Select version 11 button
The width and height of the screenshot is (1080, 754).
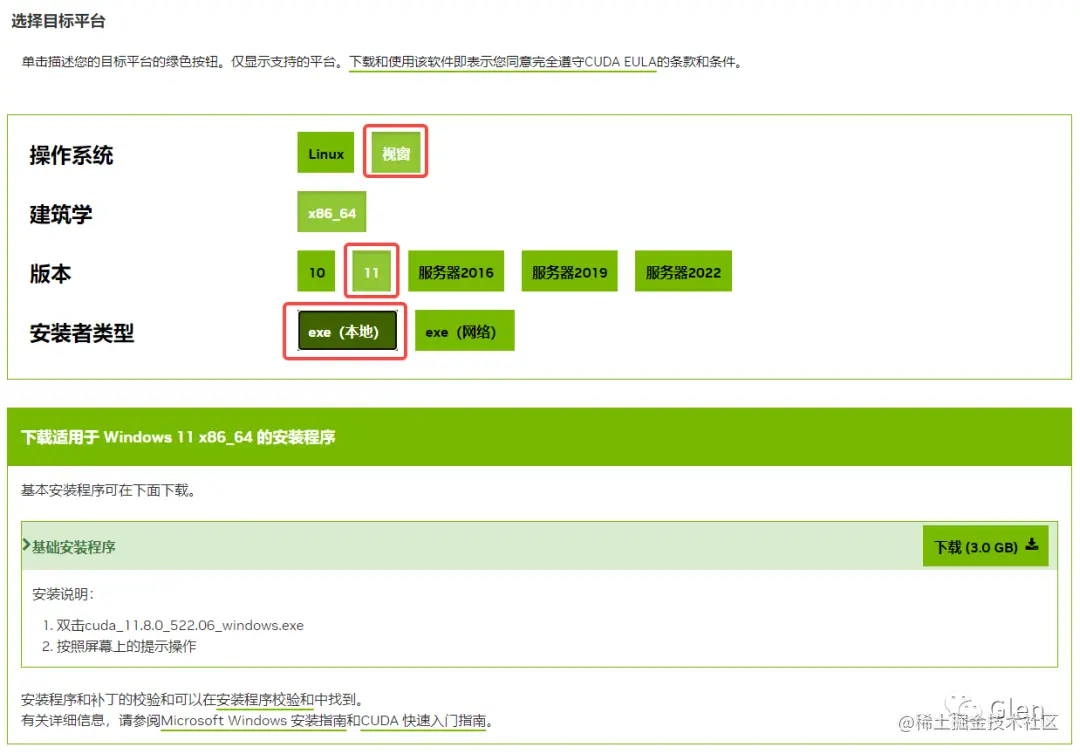[x=371, y=271]
